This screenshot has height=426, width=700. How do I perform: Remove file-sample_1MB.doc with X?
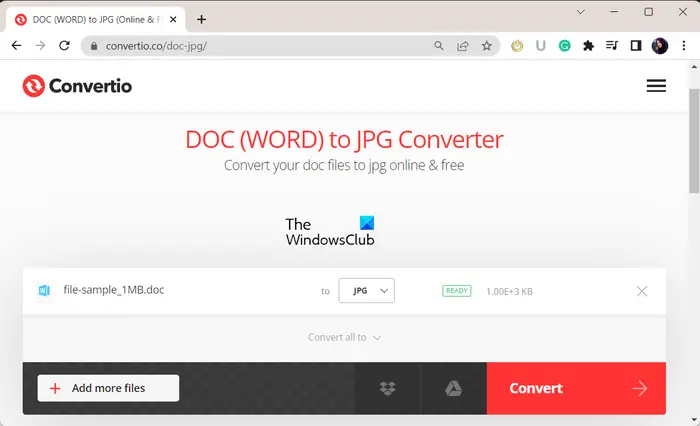click(x=642, y=291)
